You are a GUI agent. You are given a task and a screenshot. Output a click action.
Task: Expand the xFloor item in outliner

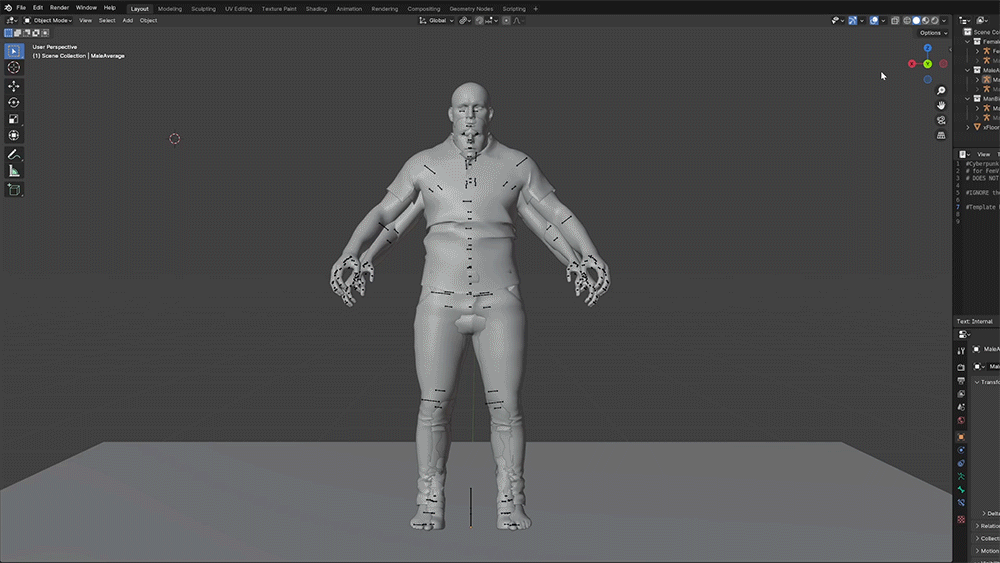tap(969, 127)
